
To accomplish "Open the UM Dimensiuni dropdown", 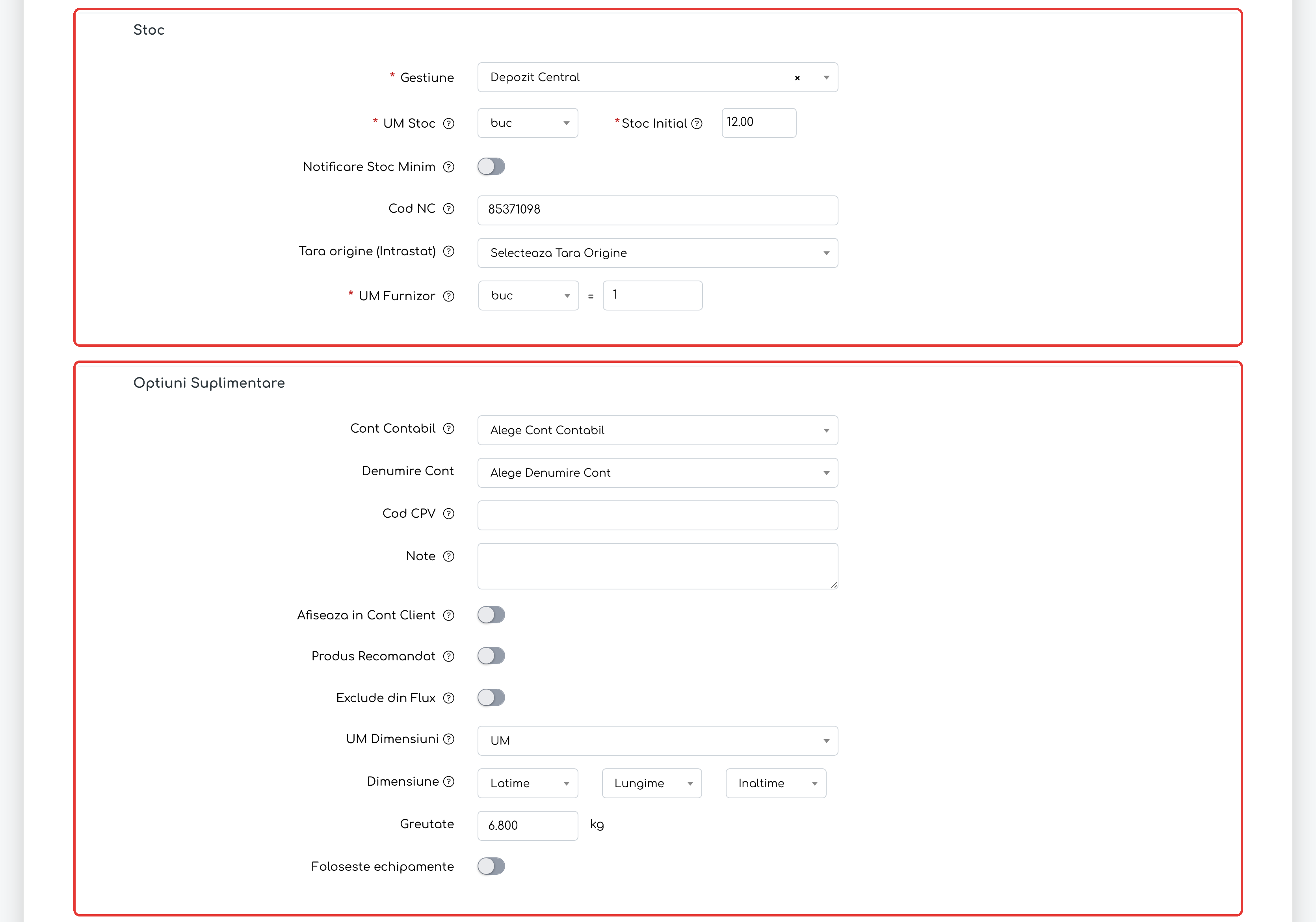I will [658, 740].
